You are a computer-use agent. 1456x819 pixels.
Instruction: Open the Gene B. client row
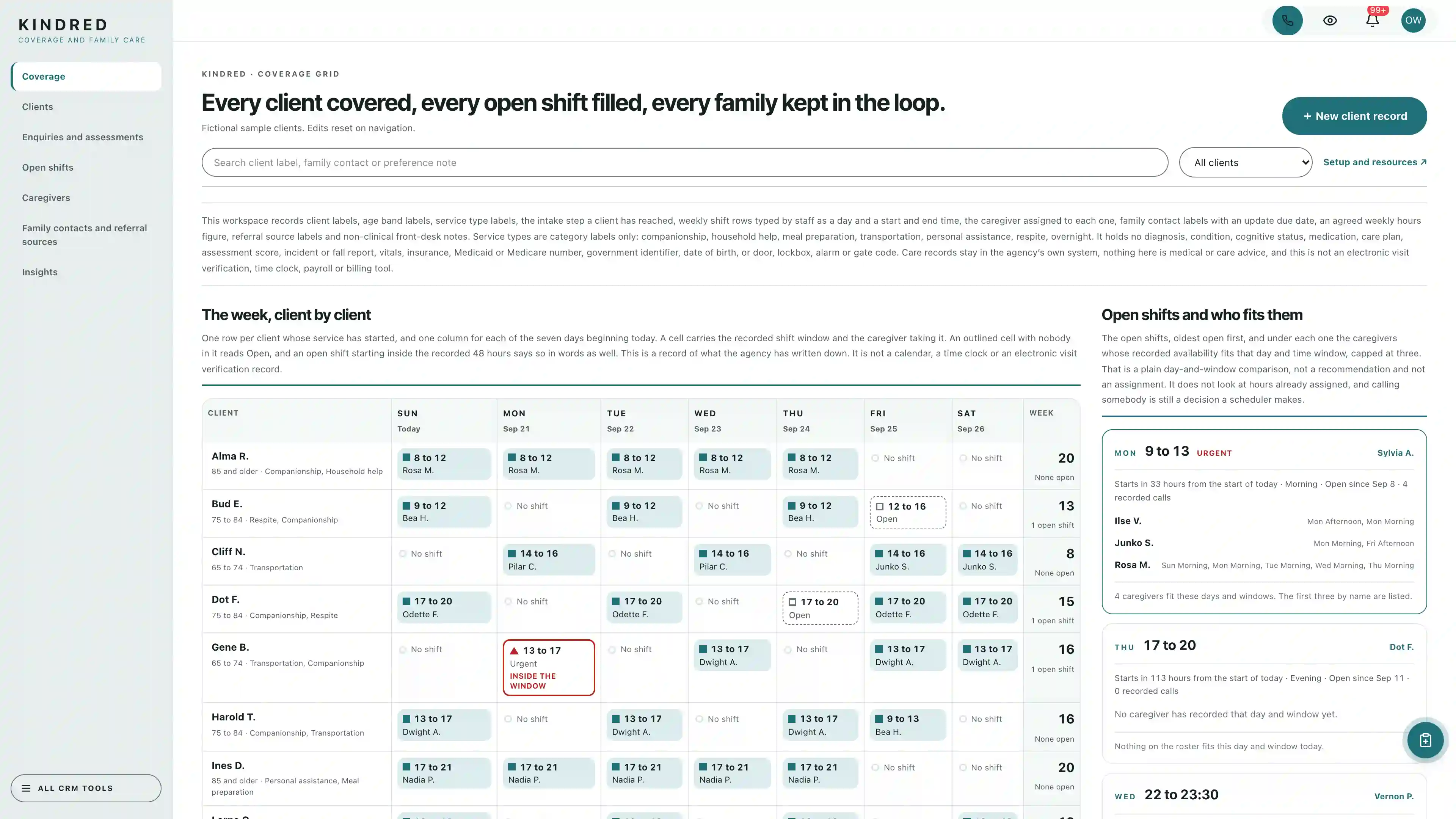[x=297, y=667]
